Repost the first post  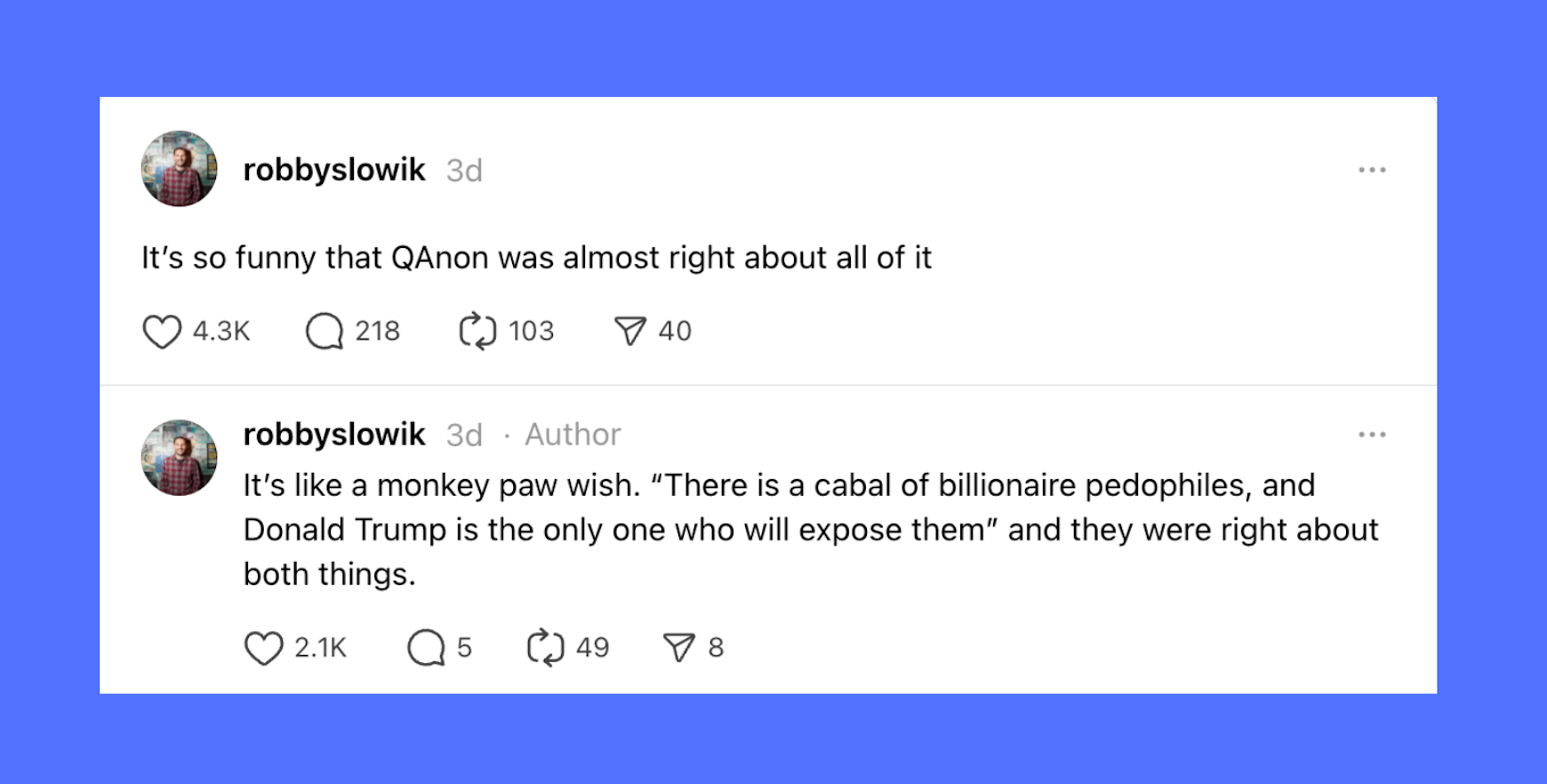[x=477, y=330]
